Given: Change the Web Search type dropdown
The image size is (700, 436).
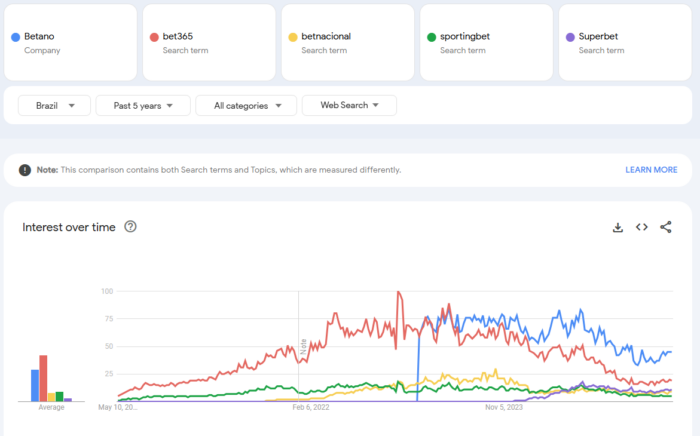Looking at the screenshot, I should coord(349,105).
